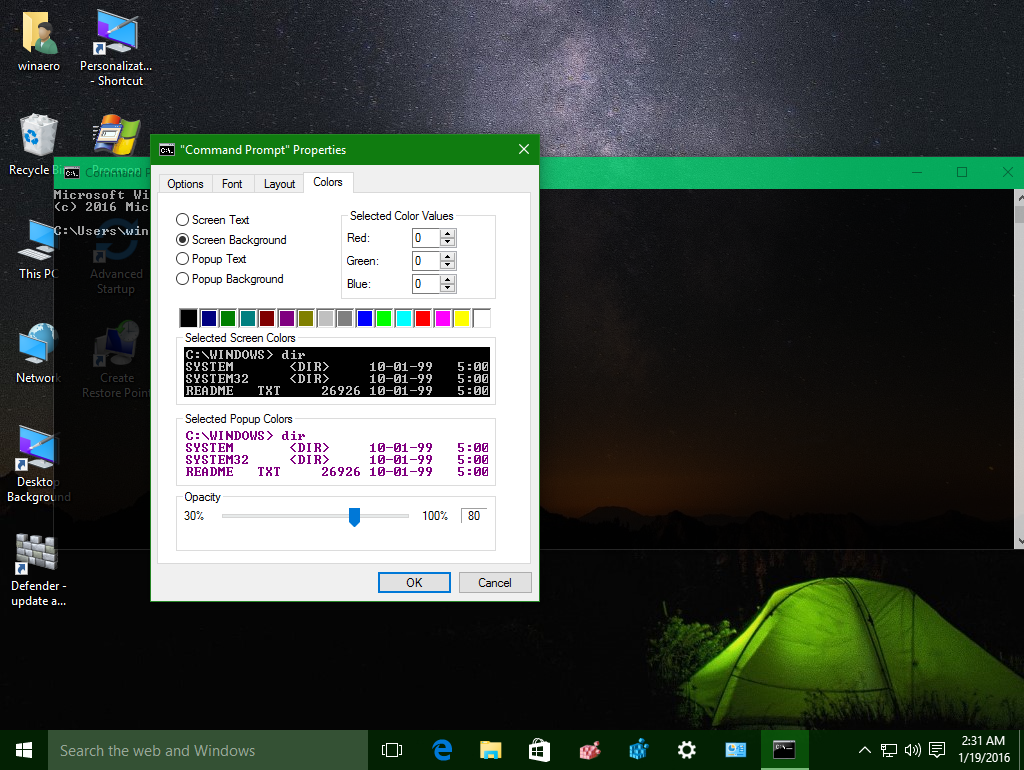The width and height of the screenshot is (1024, 770).
Task: Open Microsoft Edge from the taskbar
Action: point(440,749)
